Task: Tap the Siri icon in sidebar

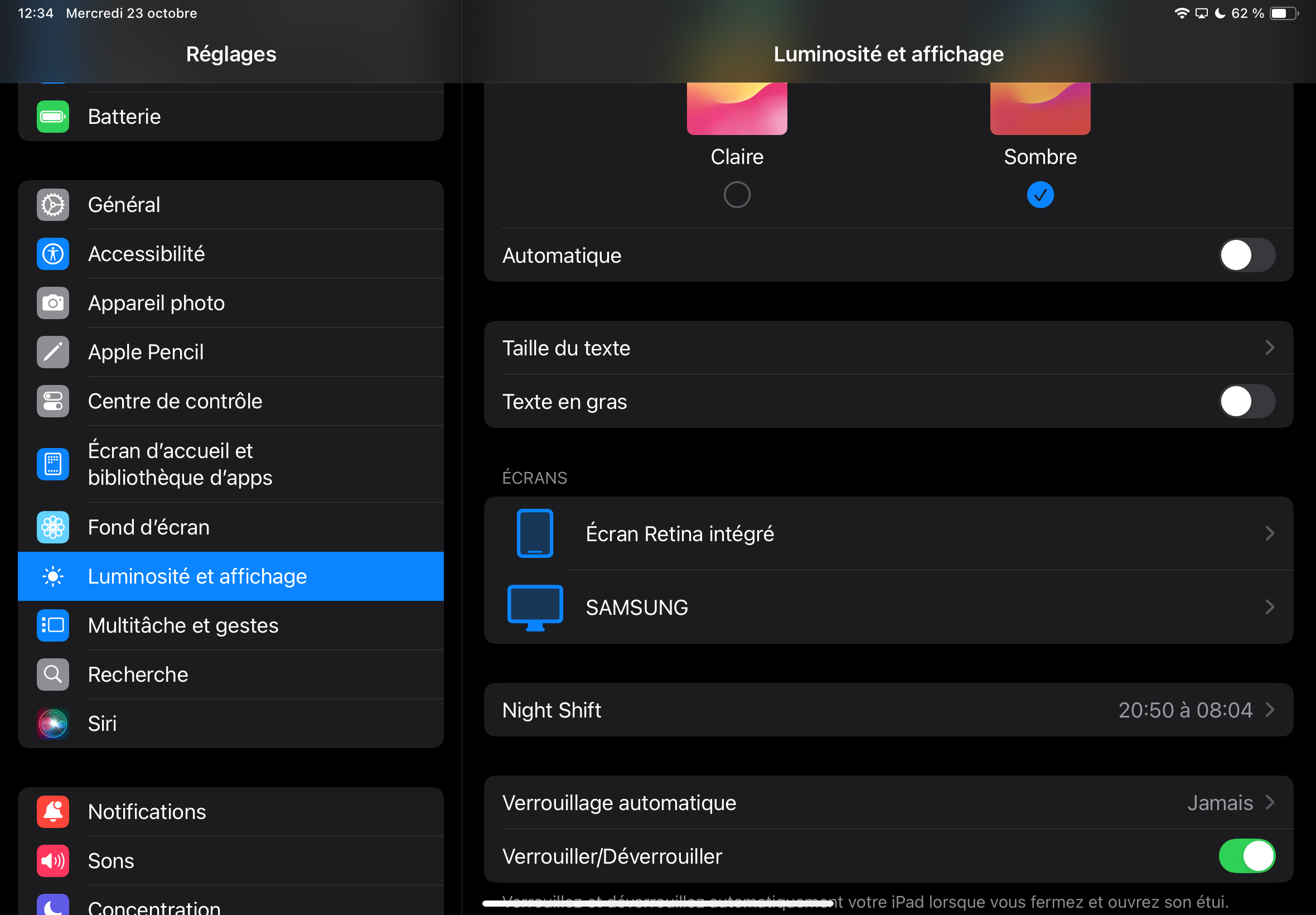Action: pos(53,724)
